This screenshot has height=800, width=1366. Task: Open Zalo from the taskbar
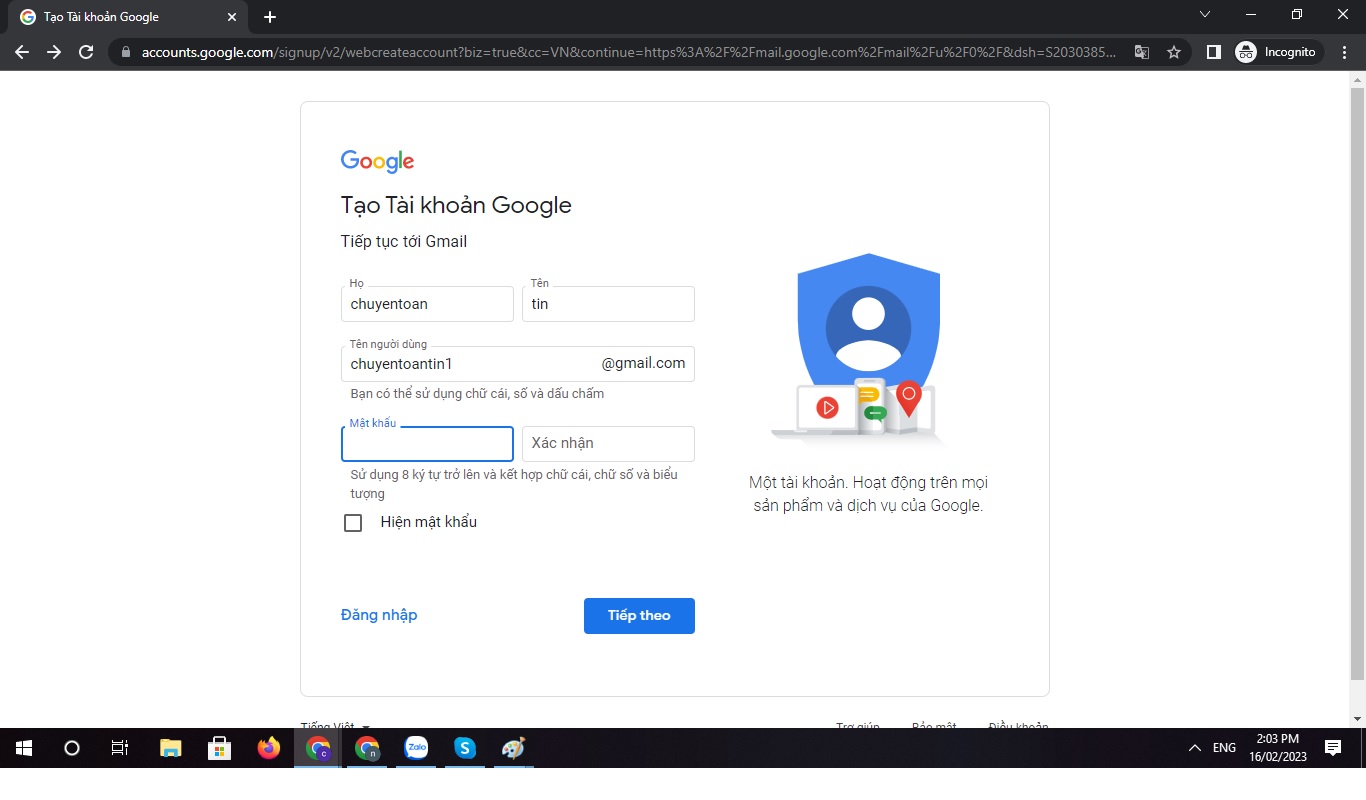(416, 748)
